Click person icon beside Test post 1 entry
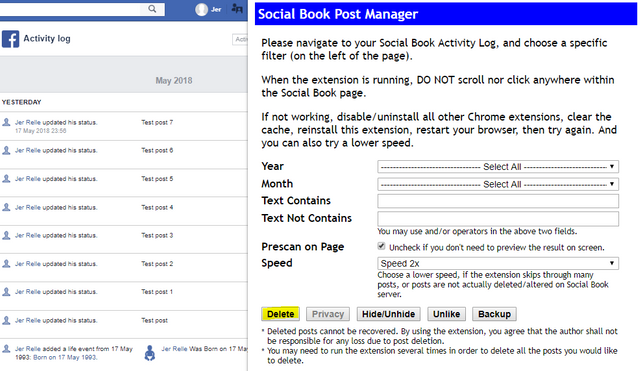The image size is (640, 371). coord(6,292)
